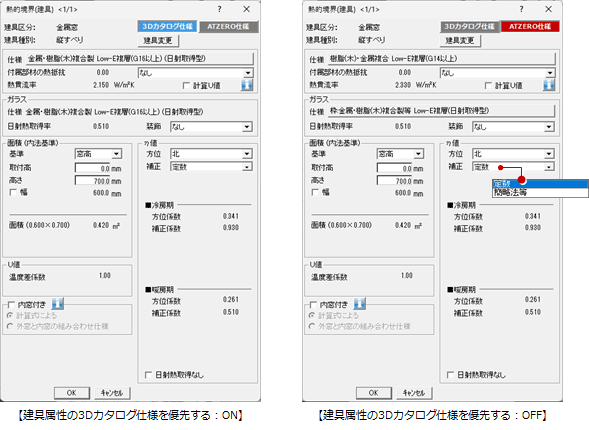Click the help question mark in right dialog

(x=521, y=9)
